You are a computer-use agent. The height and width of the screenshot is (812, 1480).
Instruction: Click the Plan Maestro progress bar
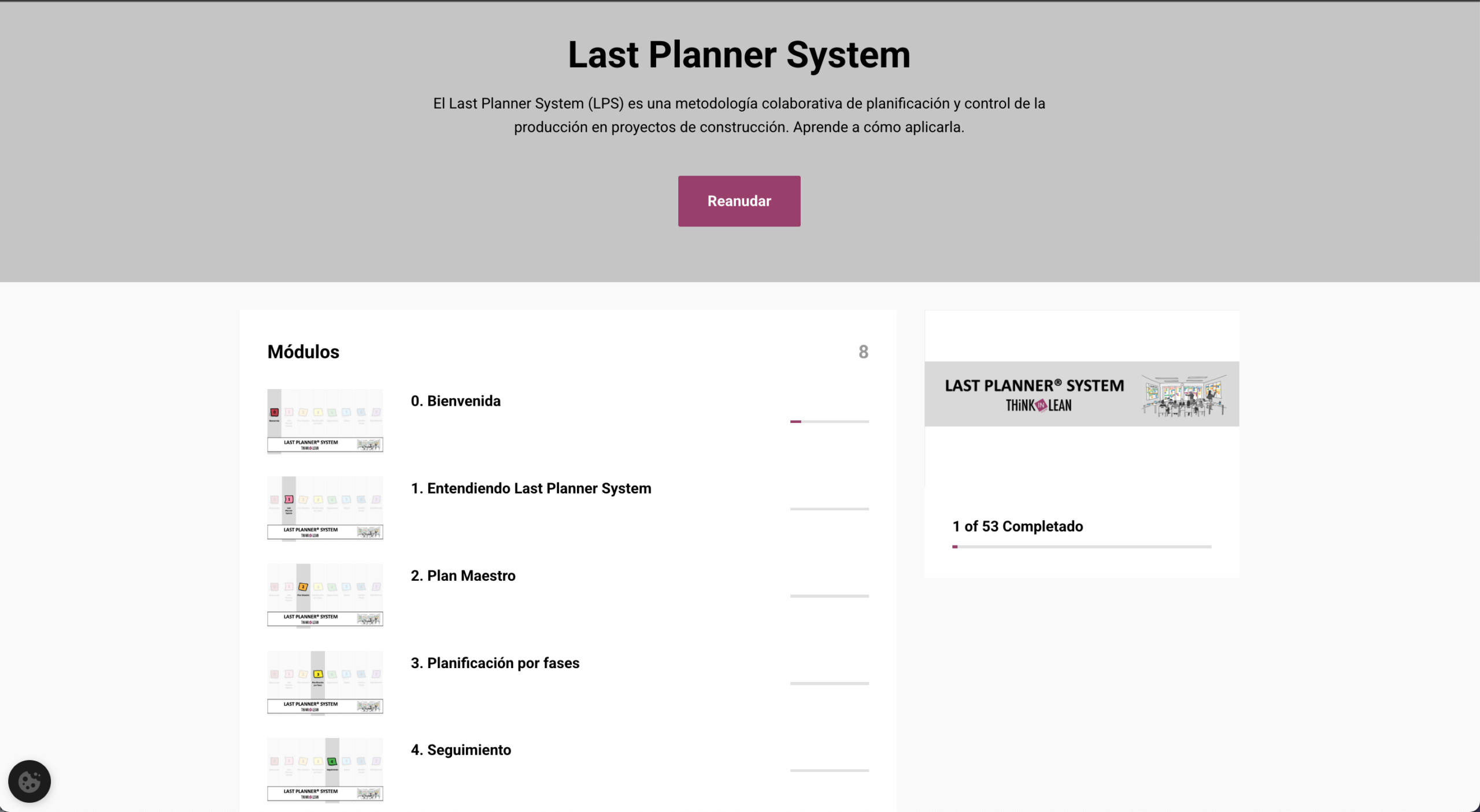(x=829, y=596)
